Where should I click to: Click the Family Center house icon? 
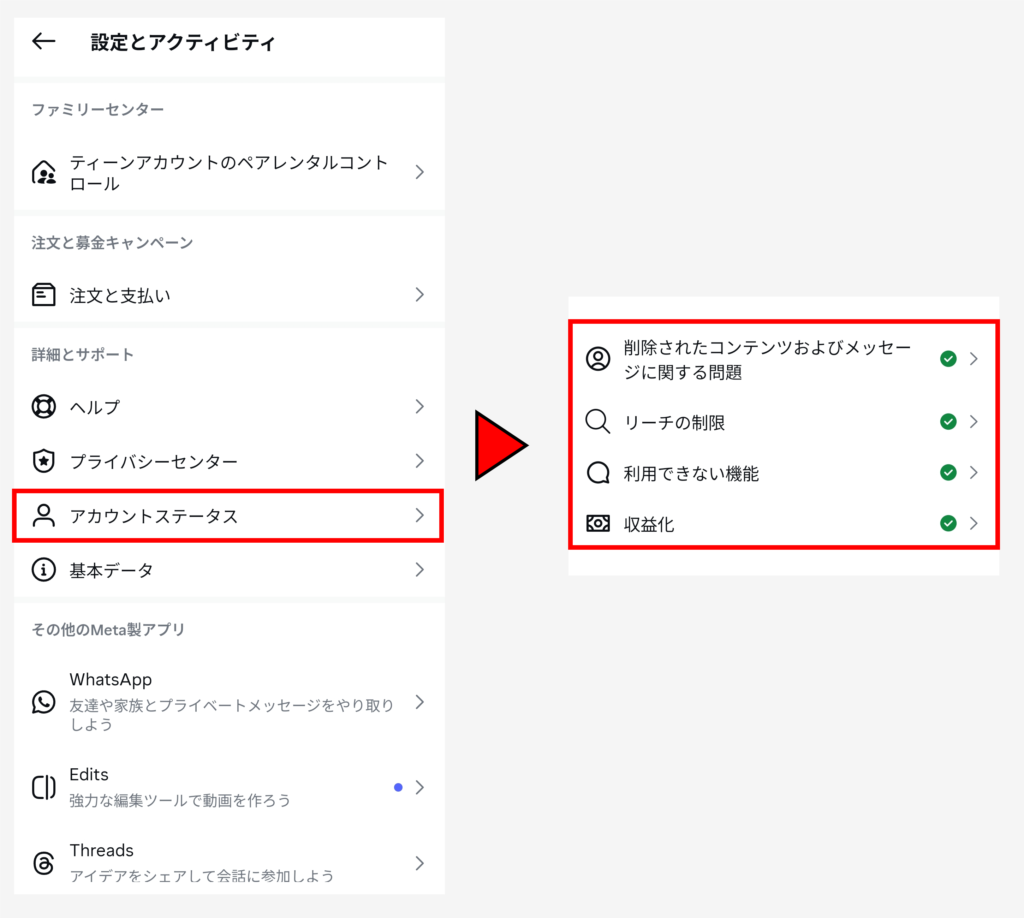(x=44, y=173)
